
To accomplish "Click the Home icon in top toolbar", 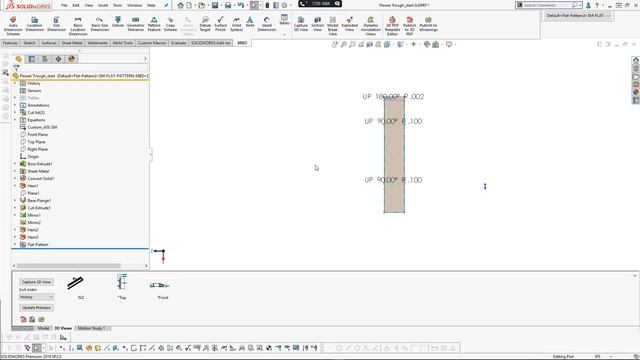I will click(180, 5).
